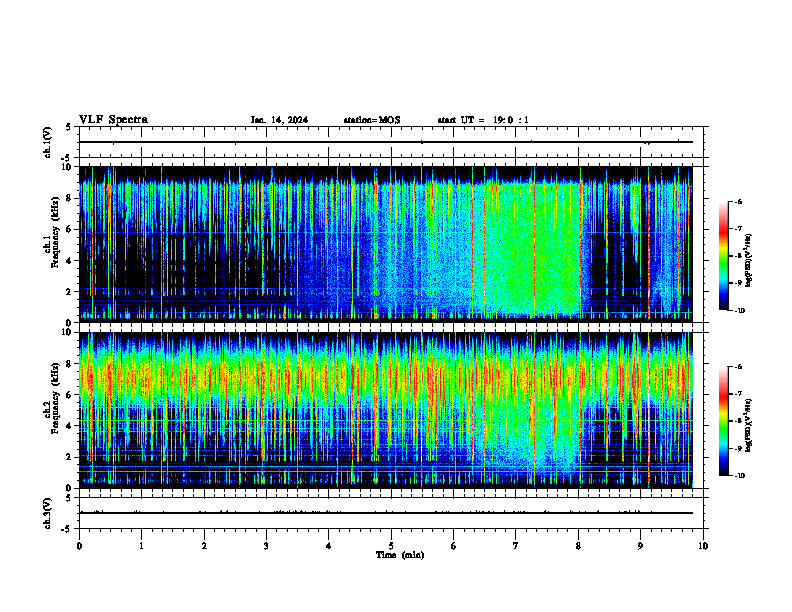Click the 'Time (min)' axis label
Screen dimensions: 792x612
click(400, 555)
